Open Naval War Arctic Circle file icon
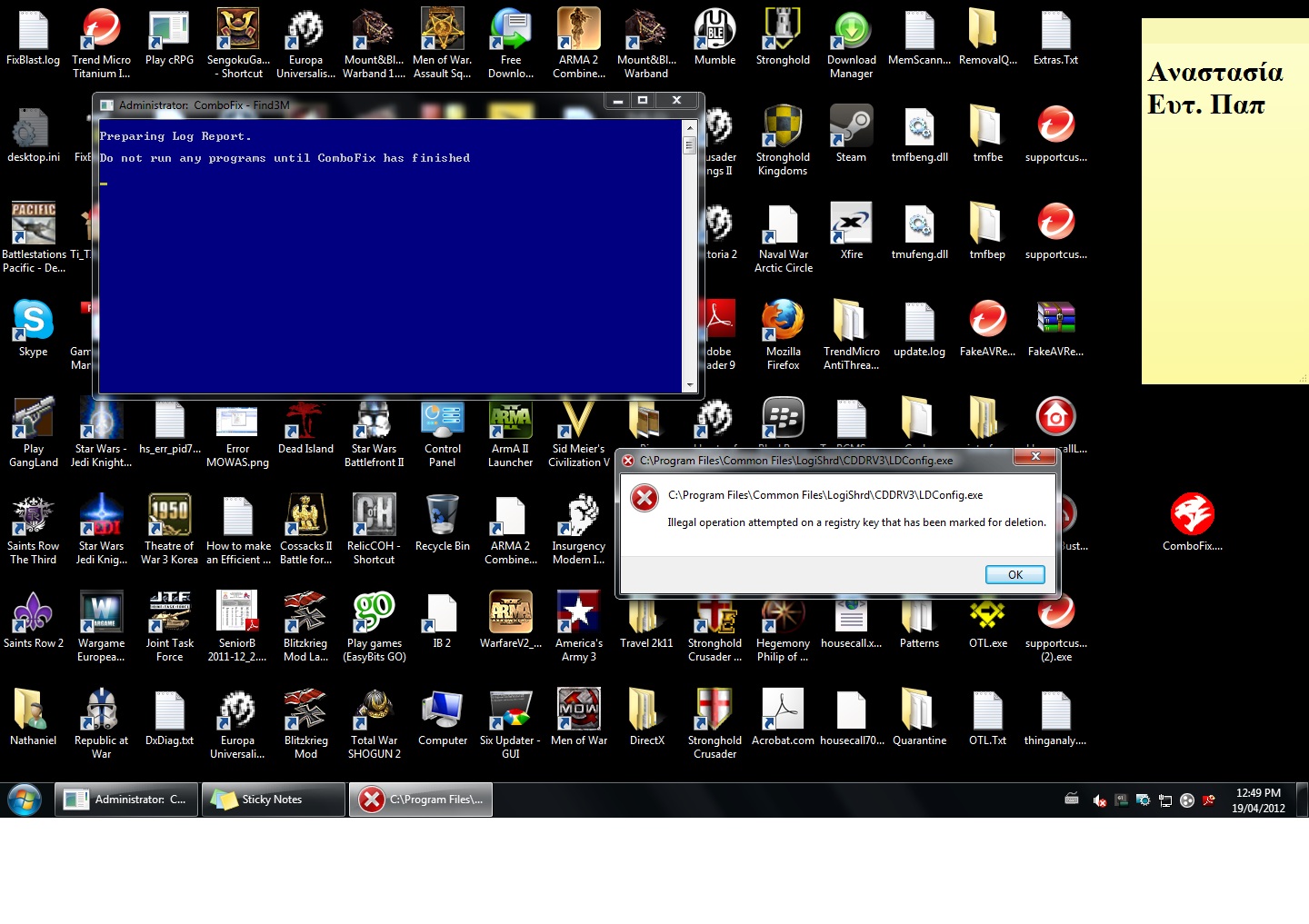The height and width of the screenshot is (924, 1309). click(x=783, y=237)
